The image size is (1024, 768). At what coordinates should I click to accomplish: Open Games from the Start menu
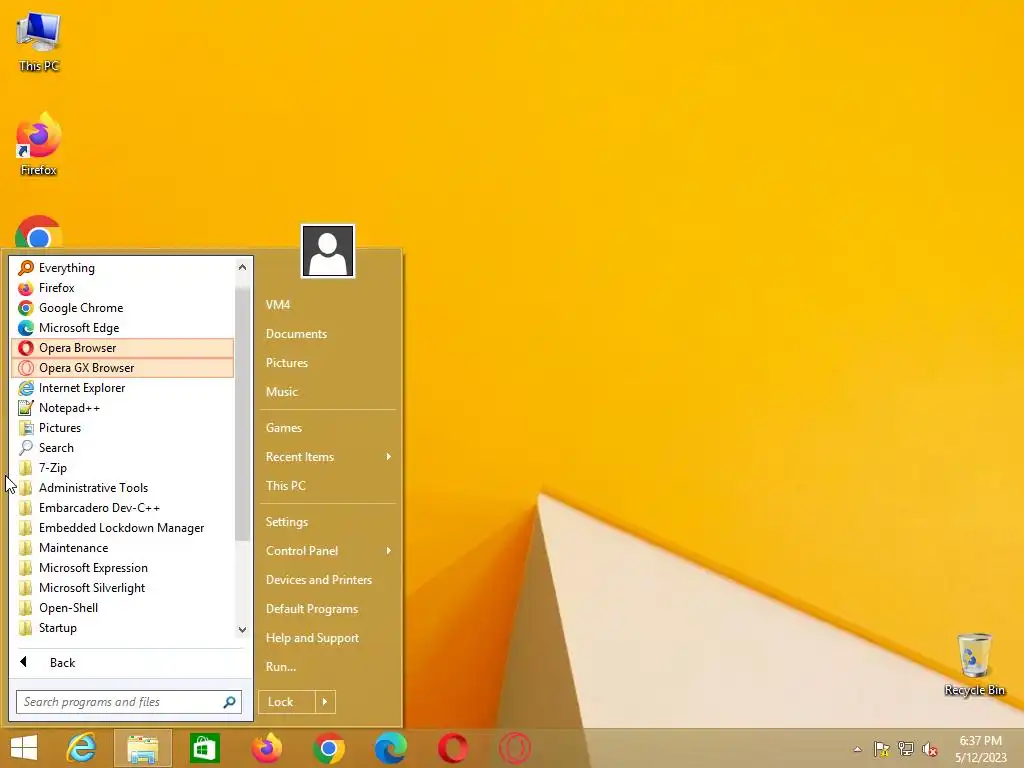point(328,428)
